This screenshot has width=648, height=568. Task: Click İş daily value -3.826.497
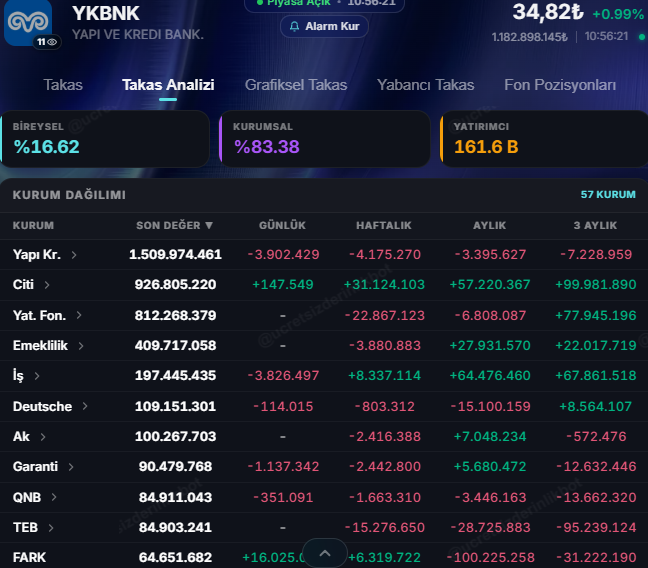[x=283, y=375]
